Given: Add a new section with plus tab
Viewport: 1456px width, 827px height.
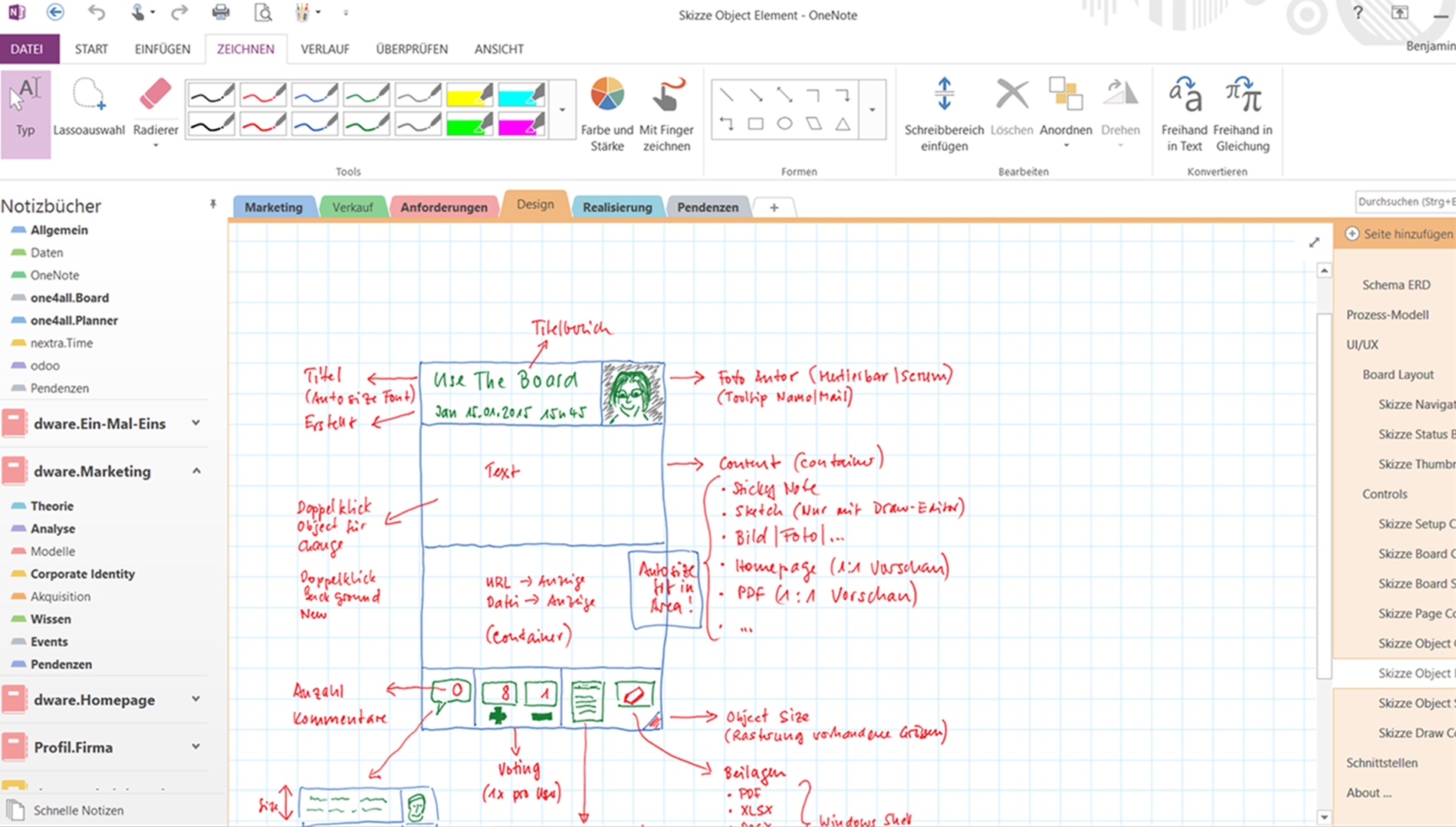Looking at the screenshot, I should tap(774, 207).
